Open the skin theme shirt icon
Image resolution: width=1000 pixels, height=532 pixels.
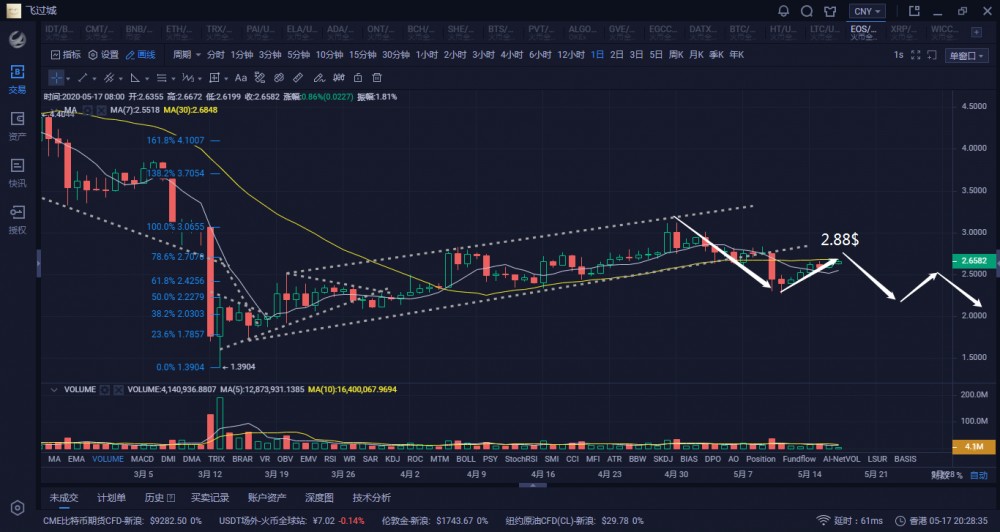coord(829,11)
